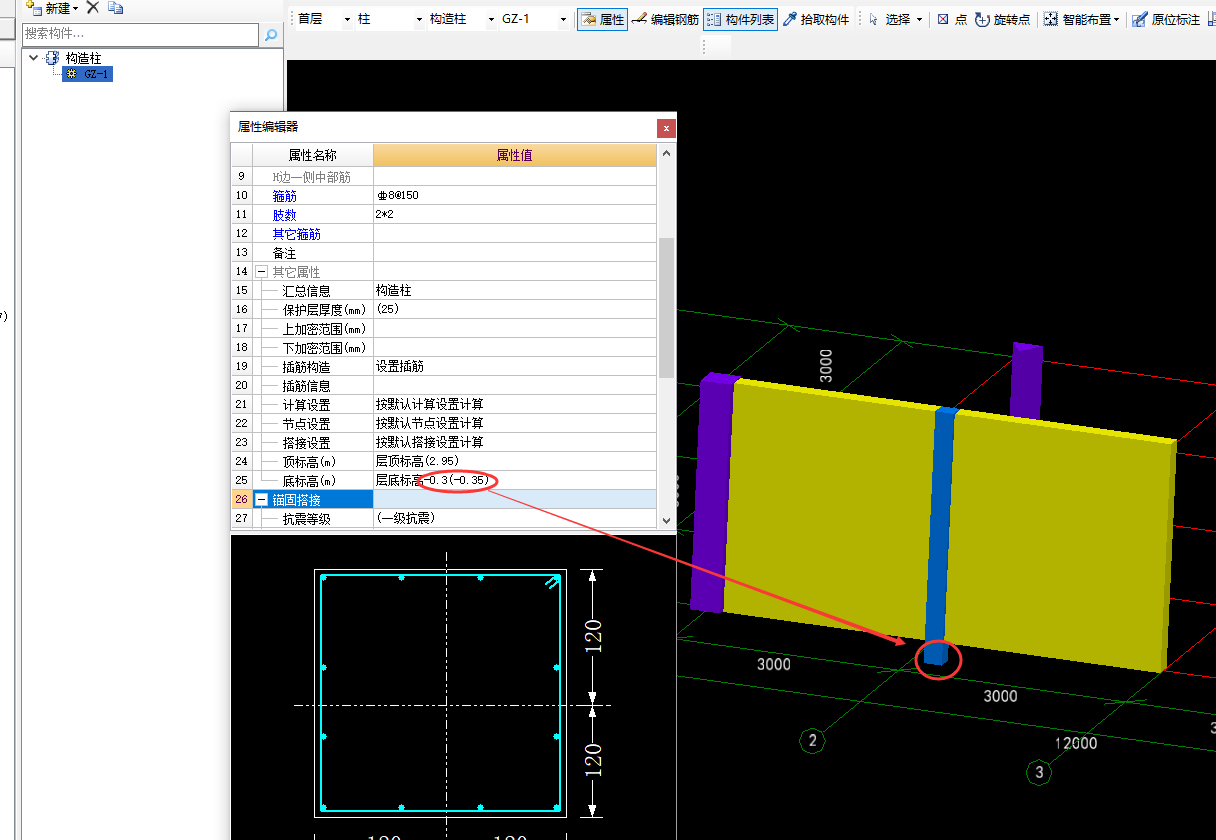This screenshot has width=1216, height=840.
Task: Click the 属性值 column header
Action: click(515, 155)
